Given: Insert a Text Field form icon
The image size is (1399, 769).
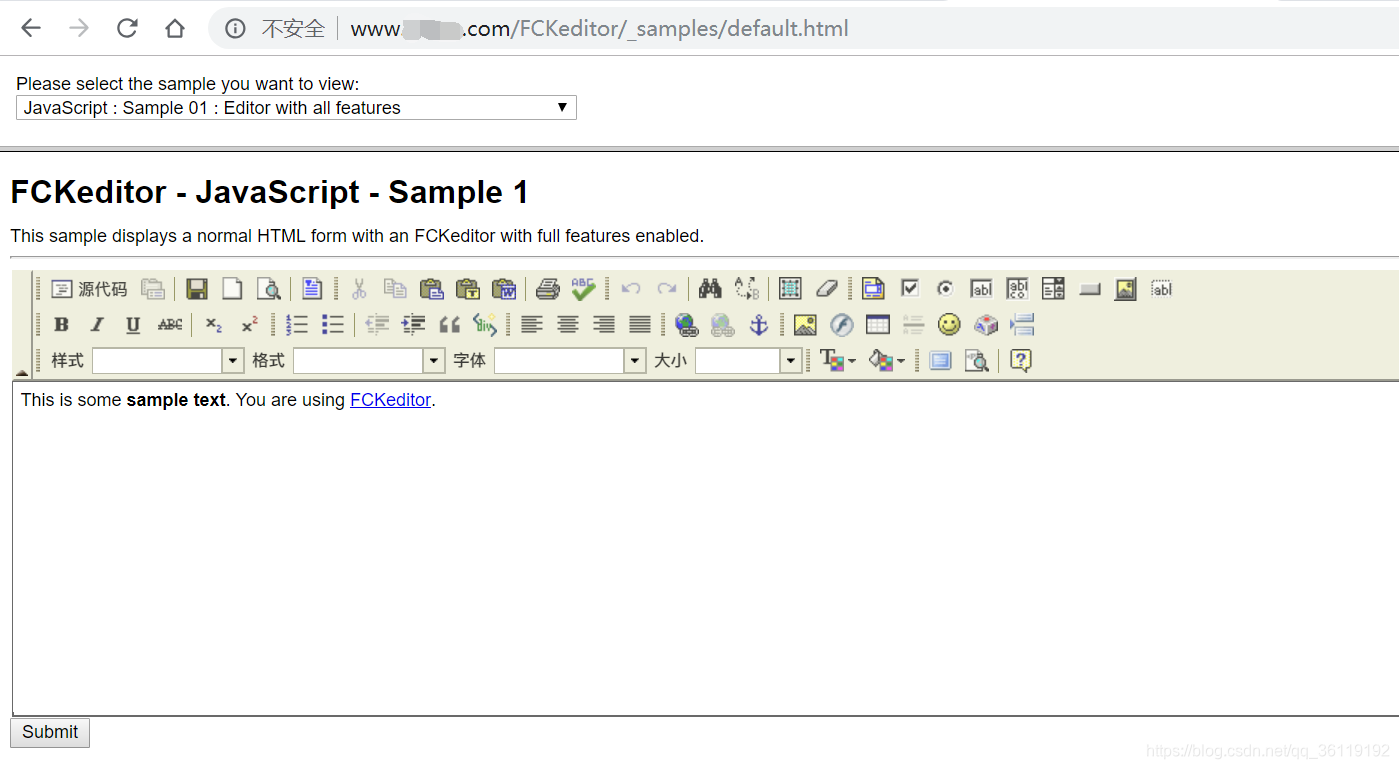Looking at the screenshot, I should pos(981,289).
